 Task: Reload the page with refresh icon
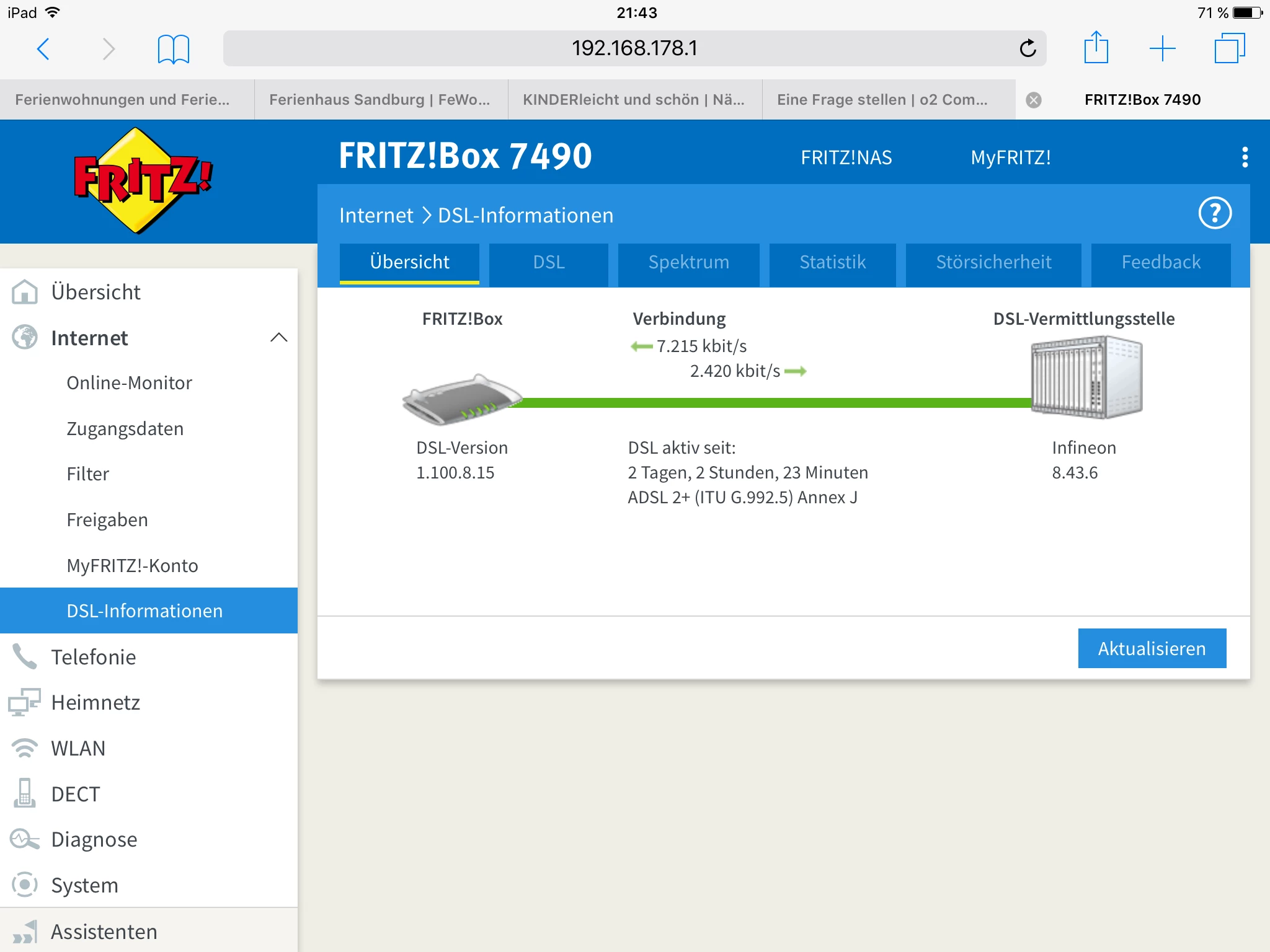[x=1028, y=48]
